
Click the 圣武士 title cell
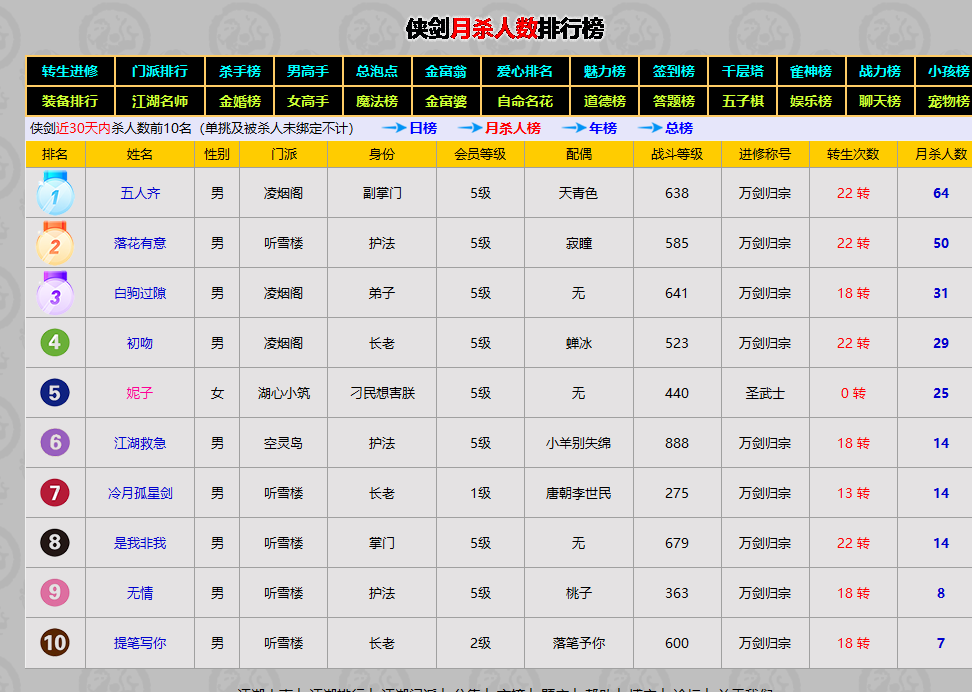pyautogui.click(x=765, y=393)
